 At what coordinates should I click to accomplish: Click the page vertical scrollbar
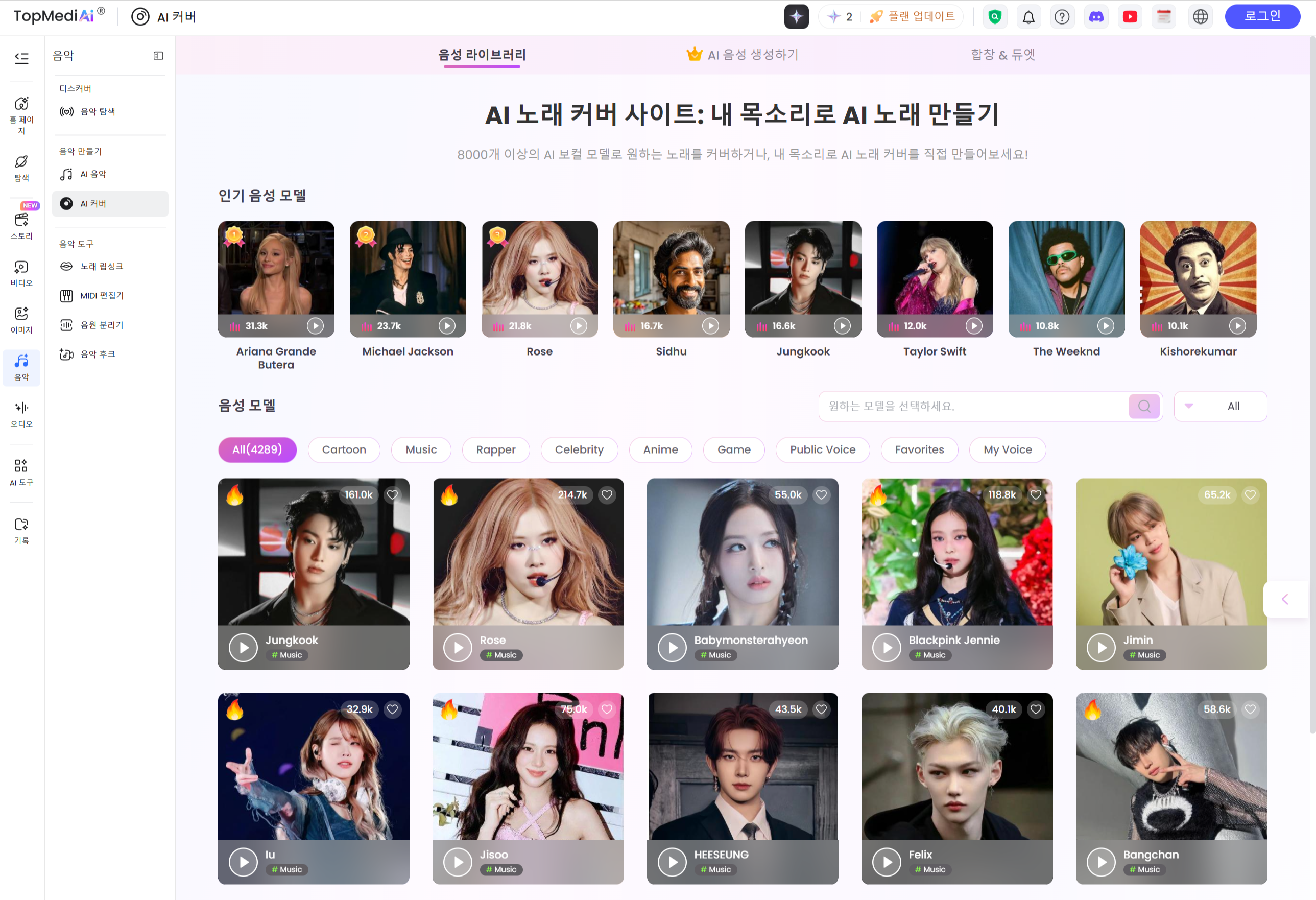(1311, 385)
